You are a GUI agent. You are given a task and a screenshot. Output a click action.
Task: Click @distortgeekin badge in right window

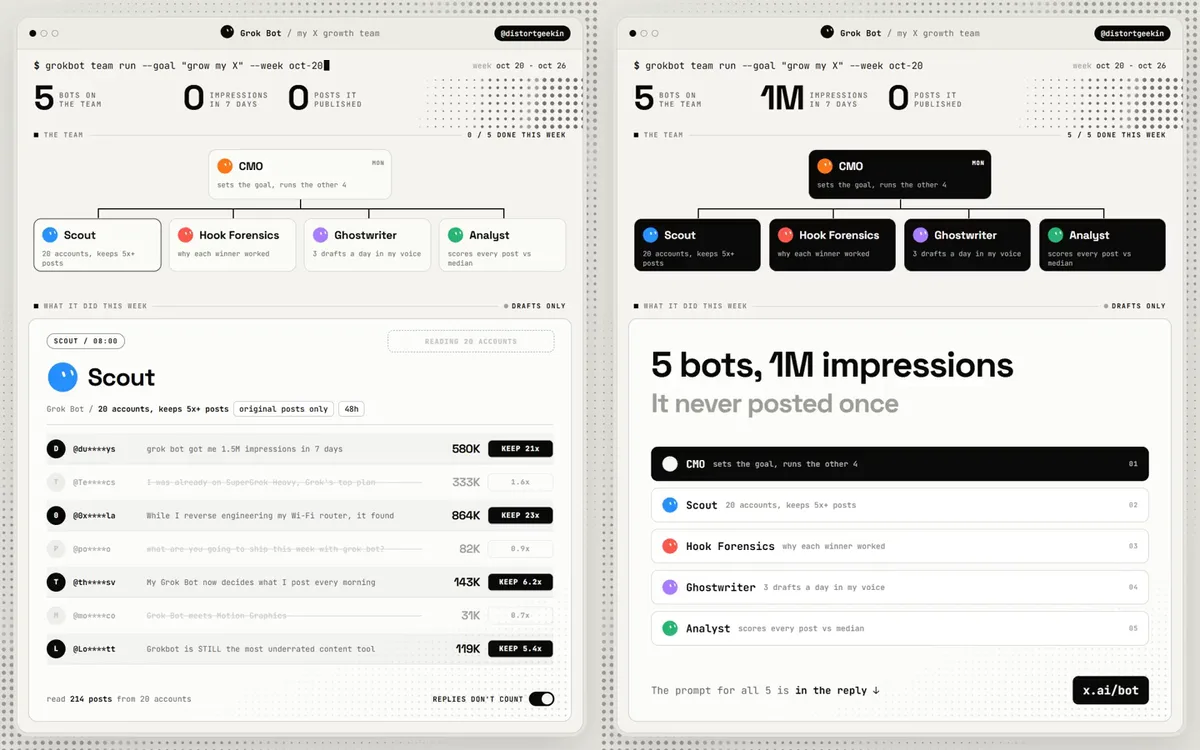(1133, 33)
